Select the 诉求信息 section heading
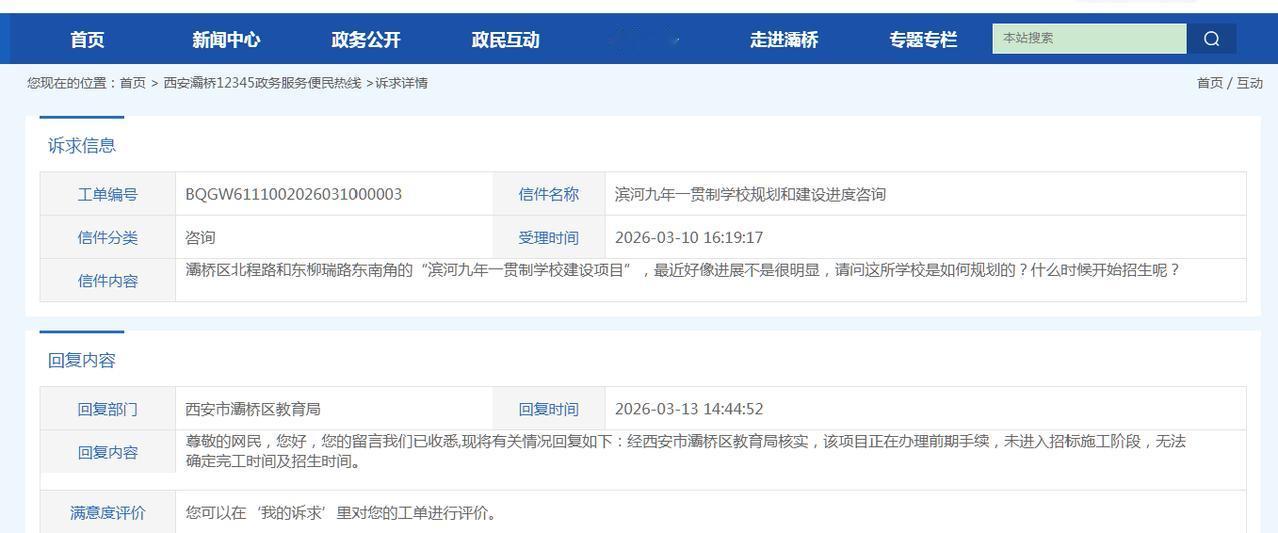The height and width of the screenshot is (533, 1278). (x=82, y=146)
